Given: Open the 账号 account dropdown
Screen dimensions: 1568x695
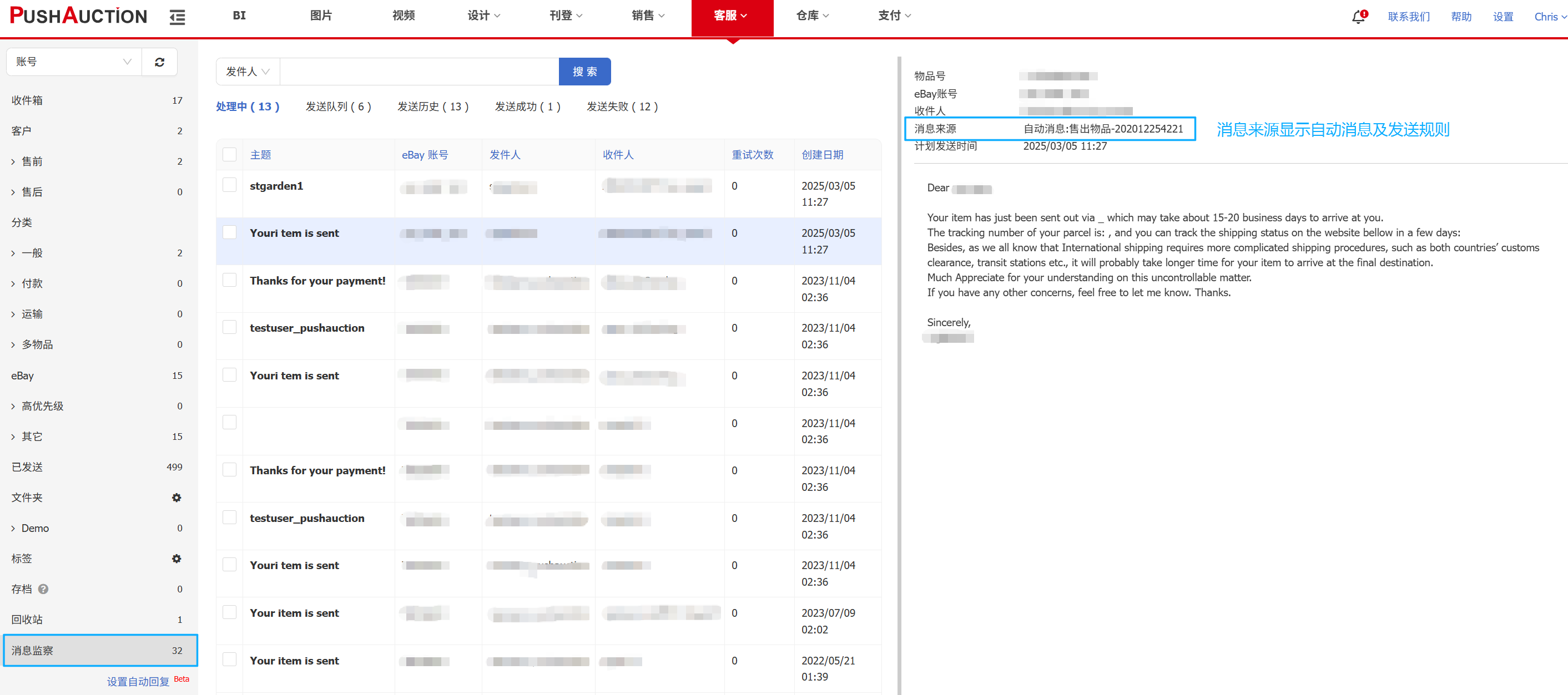Looking at the screenshot, I should (74, 62).
